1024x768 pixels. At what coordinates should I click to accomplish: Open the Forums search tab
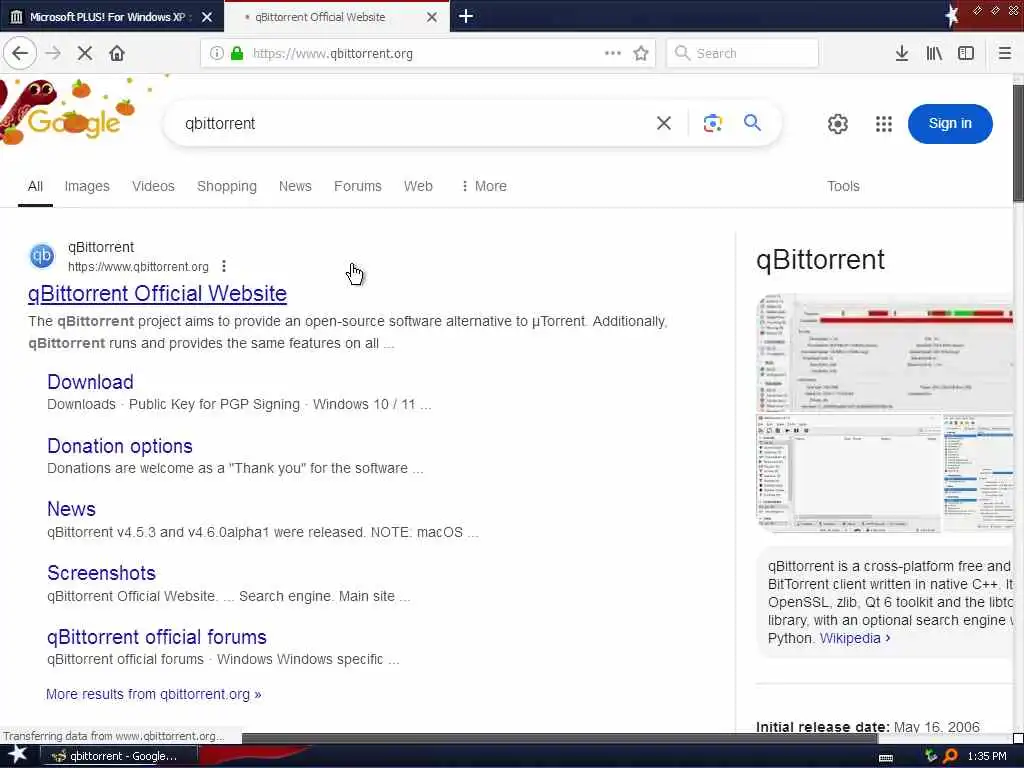click(358, 186)
